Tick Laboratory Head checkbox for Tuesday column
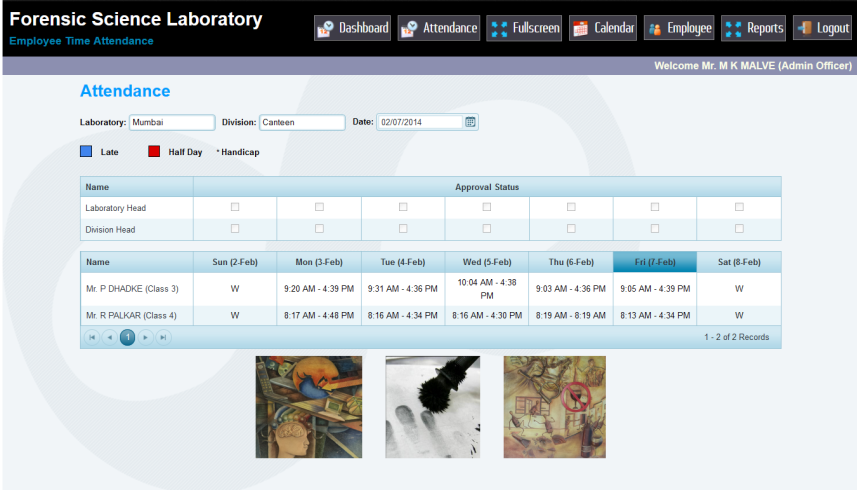 click(403, 207)
